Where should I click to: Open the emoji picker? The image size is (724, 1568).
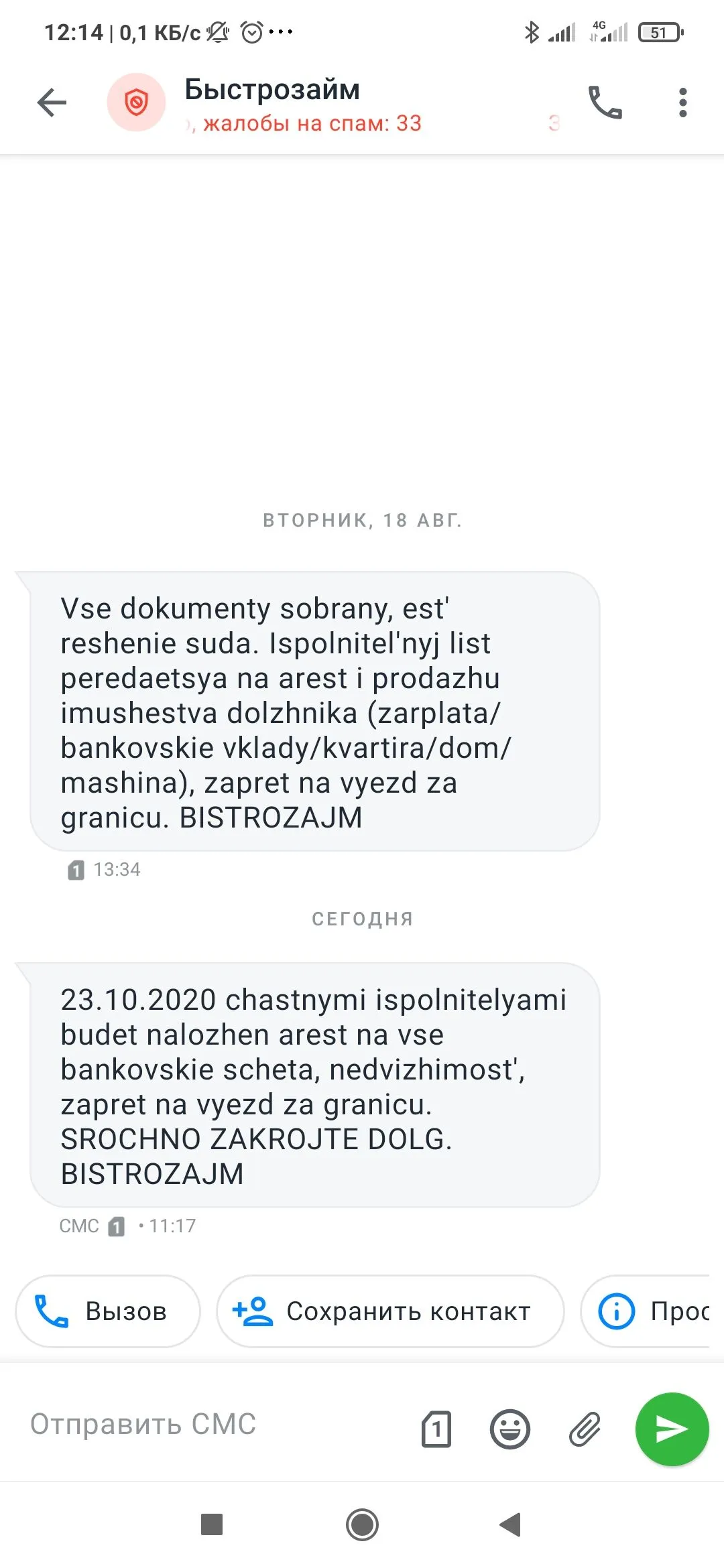(510, 1429)
